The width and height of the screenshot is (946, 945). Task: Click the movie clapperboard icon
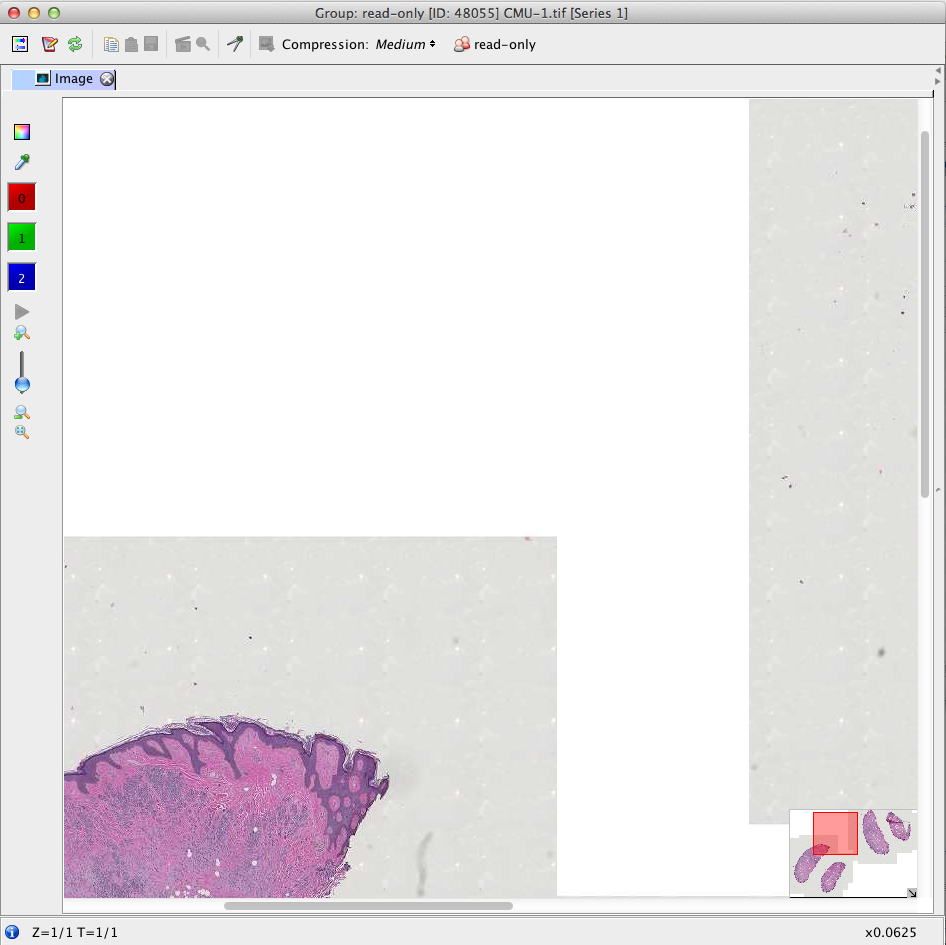183,44
